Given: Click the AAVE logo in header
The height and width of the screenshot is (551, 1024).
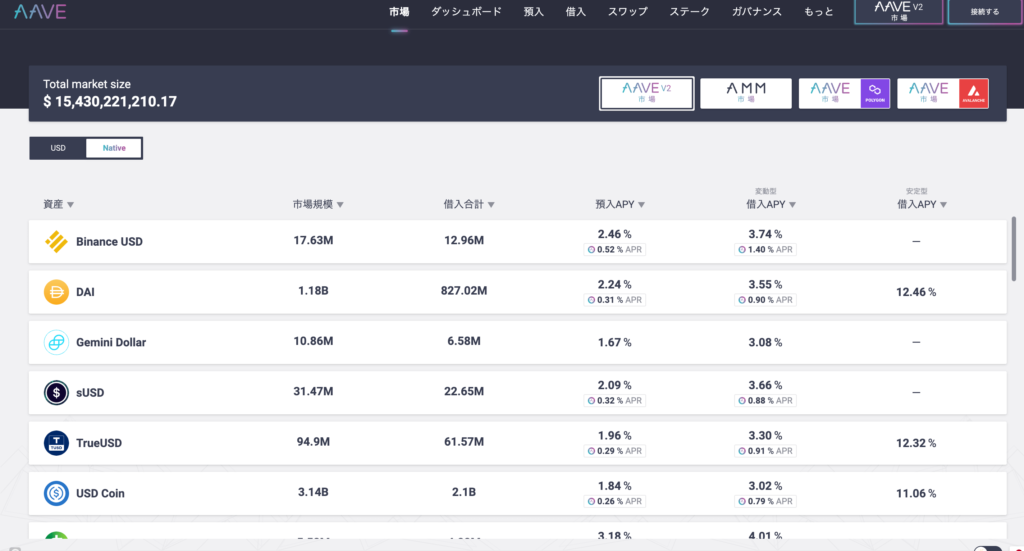Looking at the screenshot, I should [40, 12].
